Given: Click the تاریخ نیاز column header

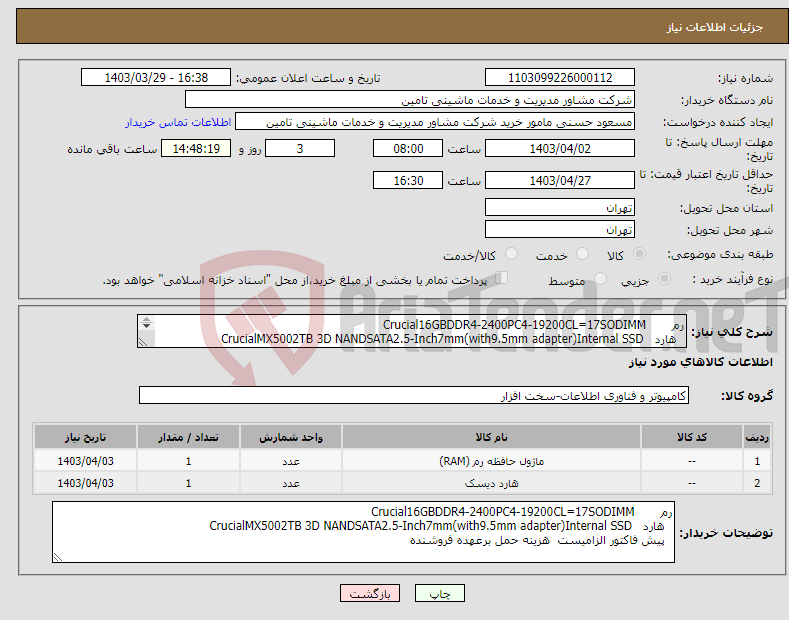Looking at the screenshot, I should pyautogui.click(x=86, y=437).
